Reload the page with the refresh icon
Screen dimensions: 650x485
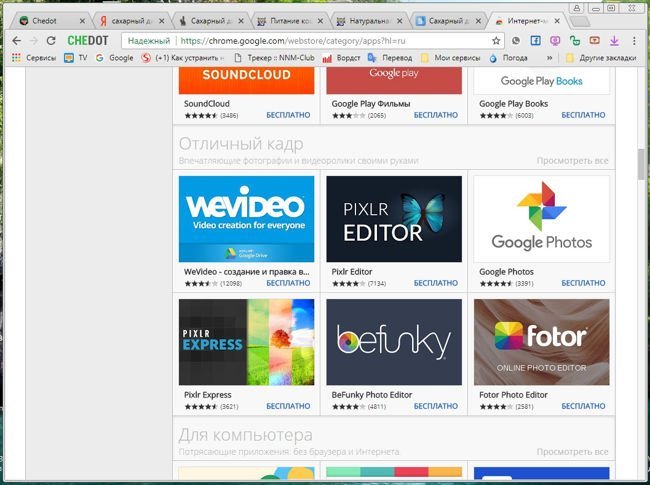(51, 41)
